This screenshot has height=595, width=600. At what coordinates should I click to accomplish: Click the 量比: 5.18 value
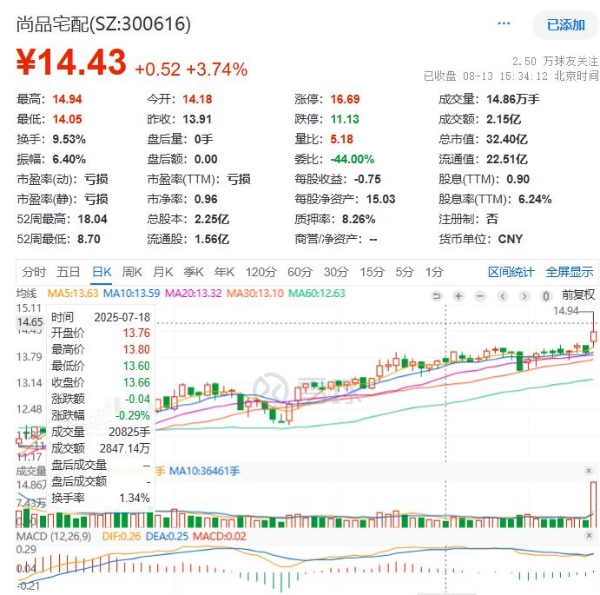coord(342,139)
